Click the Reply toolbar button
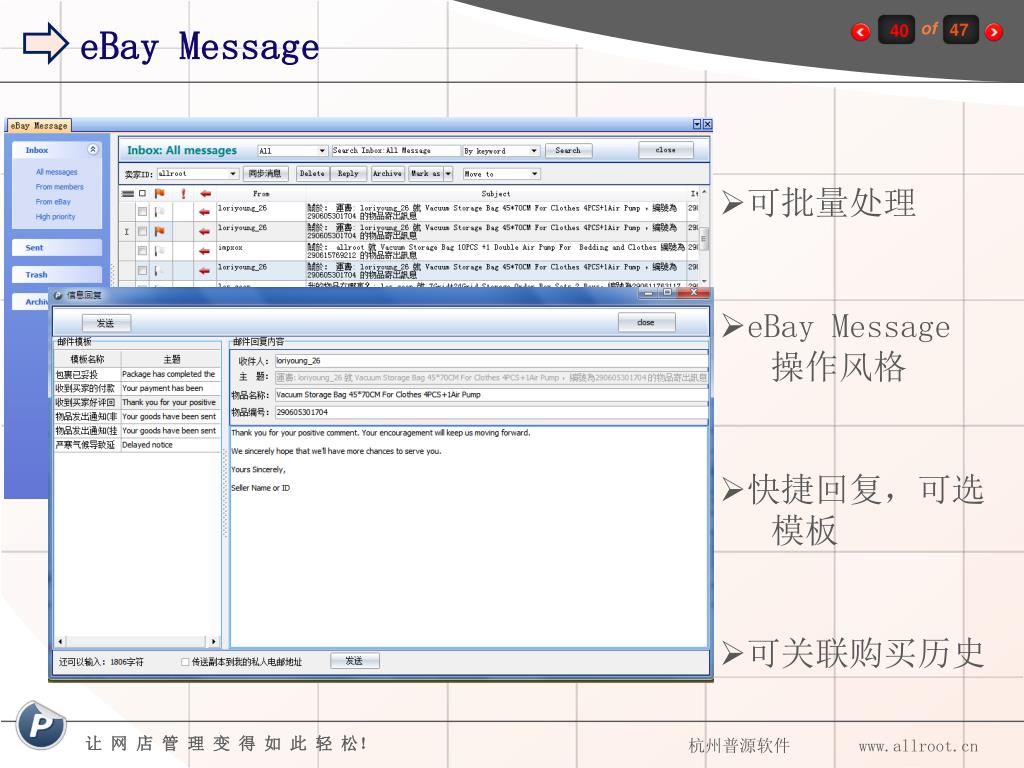The height and width of the screenshot is (768, 1024). [348, 174]
